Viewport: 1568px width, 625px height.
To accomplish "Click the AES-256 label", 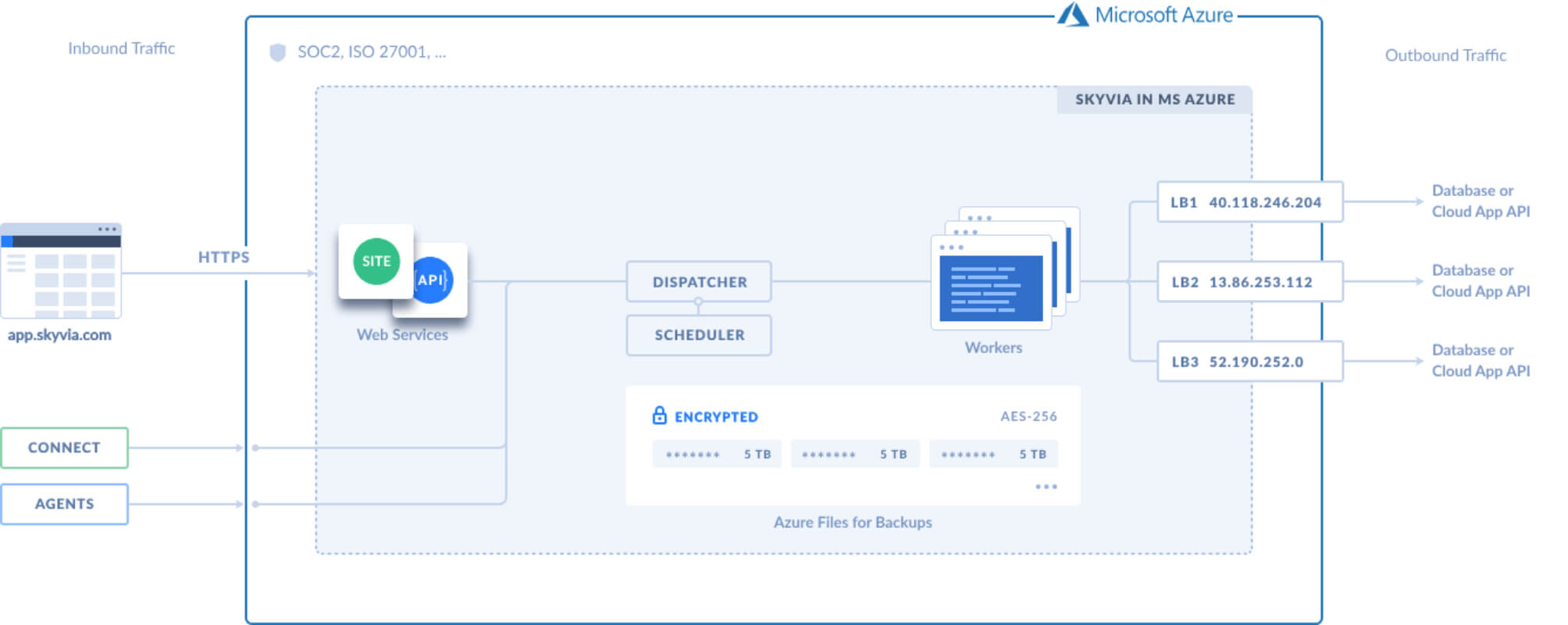I will tap(1028, 416).
